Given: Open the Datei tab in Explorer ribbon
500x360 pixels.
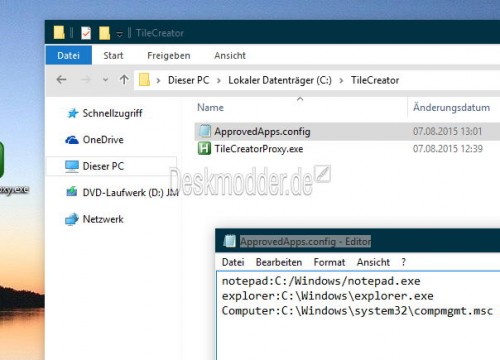Looking at the screenshot, I should tap(69, 55).
